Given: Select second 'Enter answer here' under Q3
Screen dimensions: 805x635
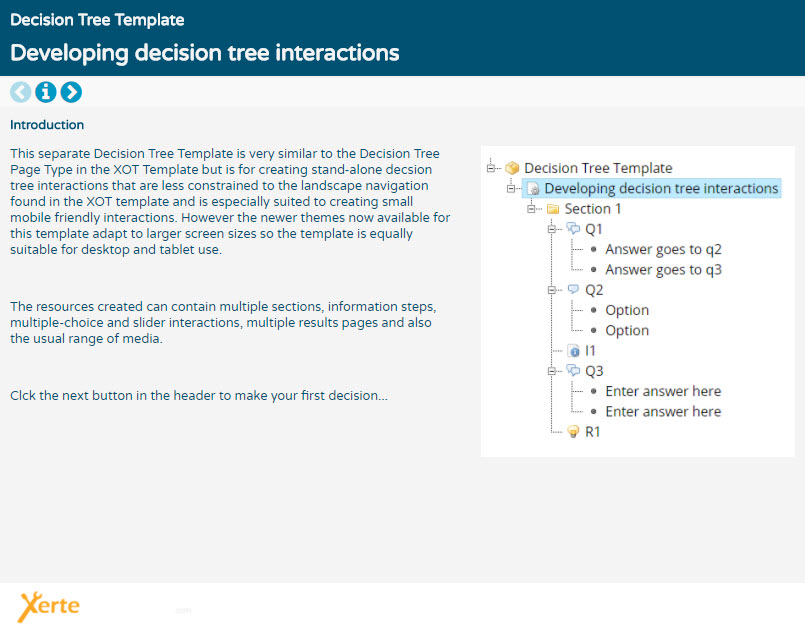Looking at the screenshot, I should 663,412.
